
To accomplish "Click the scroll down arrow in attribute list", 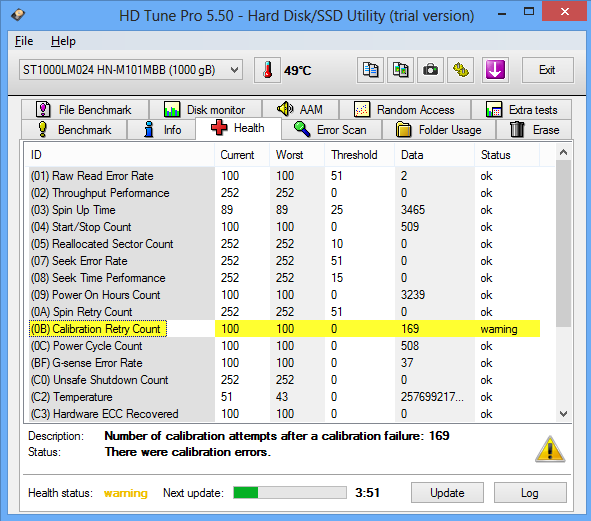I will (x=563, y=414).
